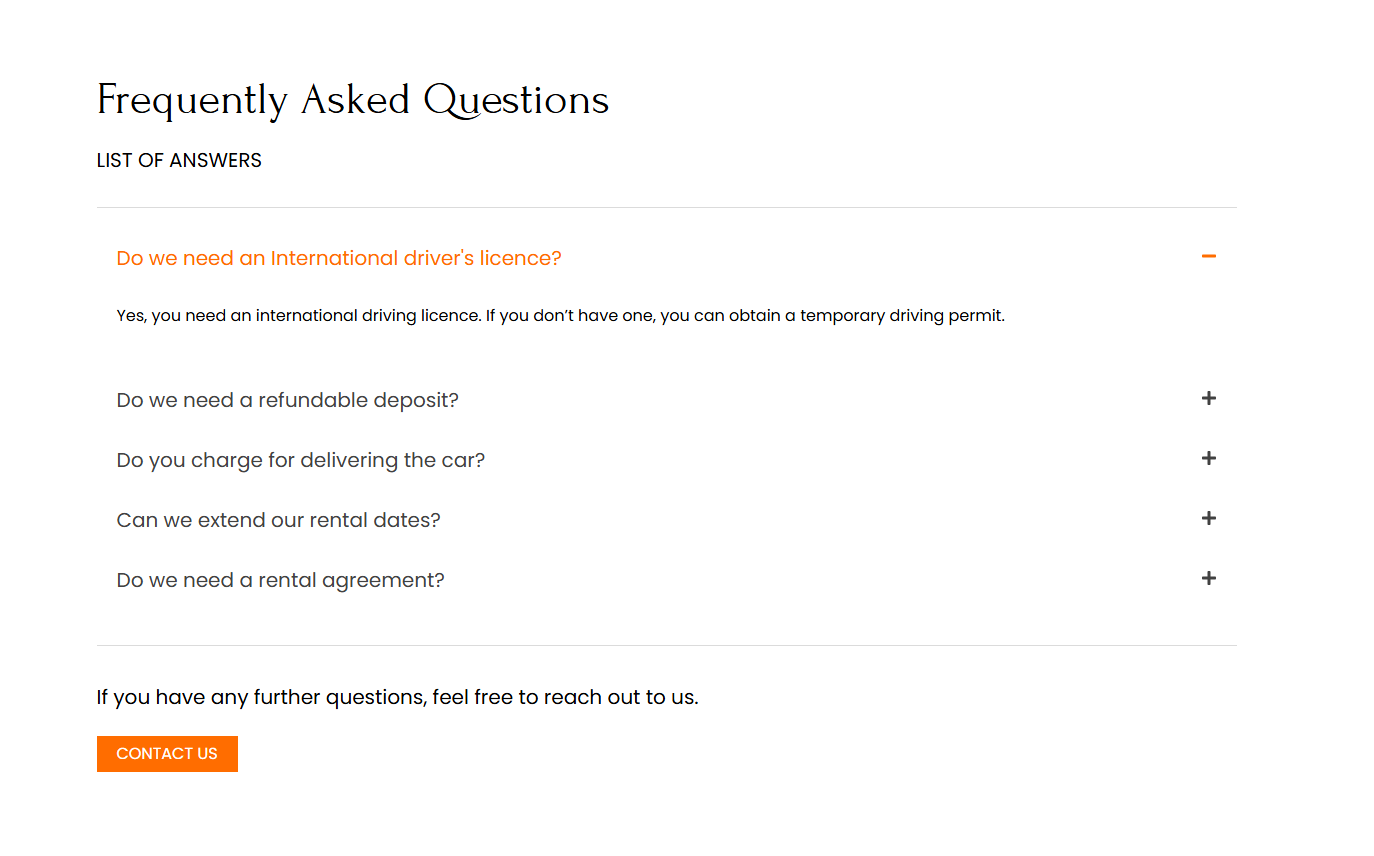The width and height of the screenshot is (1374, 856).
Task: Click the plus icon for delivering the car
Action: 1208,458
